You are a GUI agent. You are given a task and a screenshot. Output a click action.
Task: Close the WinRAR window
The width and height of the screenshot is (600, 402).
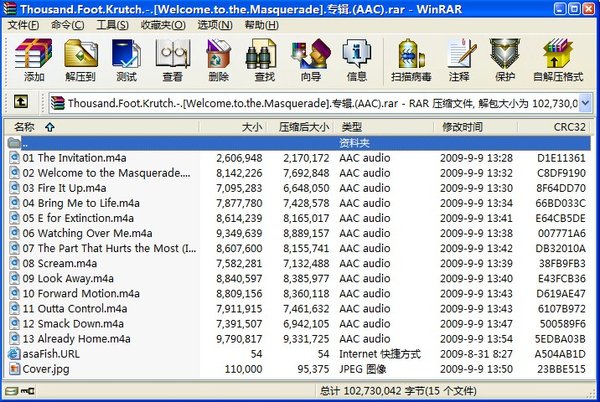pyautogui.click(x=588, y=8)
